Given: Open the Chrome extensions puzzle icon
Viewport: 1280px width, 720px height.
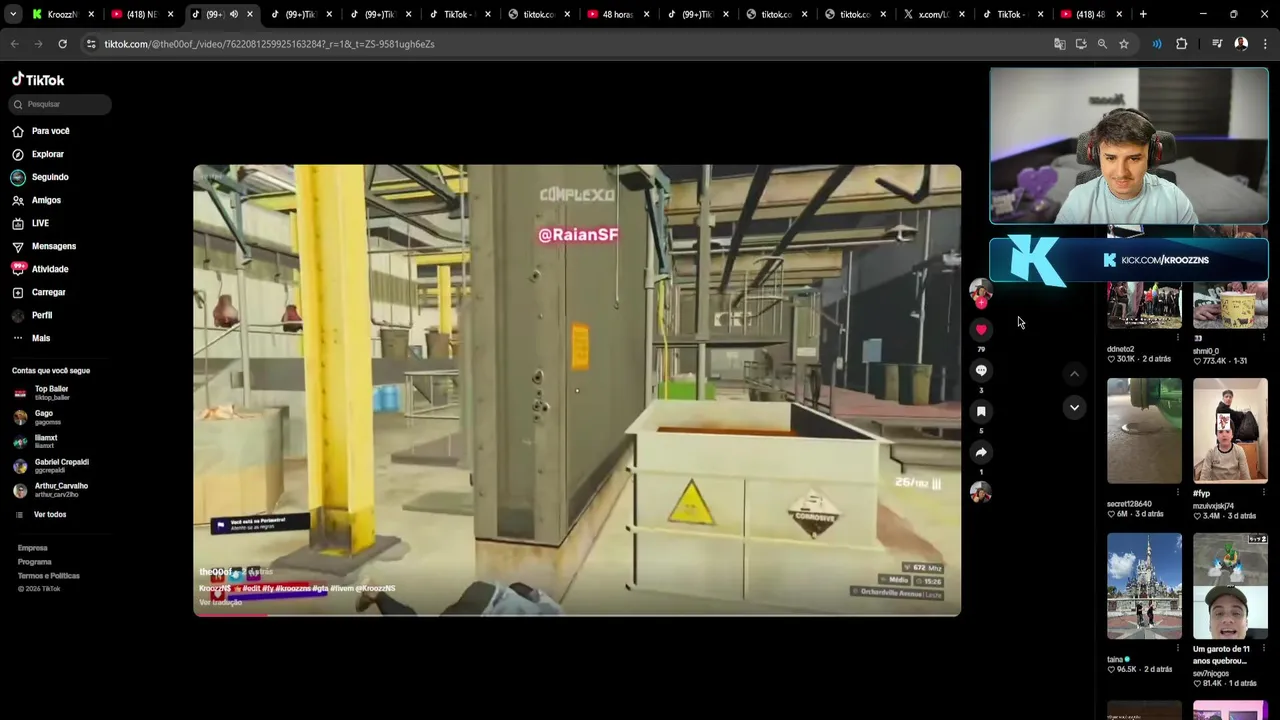Looking at the screenshot, I should pyautogui.click(x=1182, y=44).
